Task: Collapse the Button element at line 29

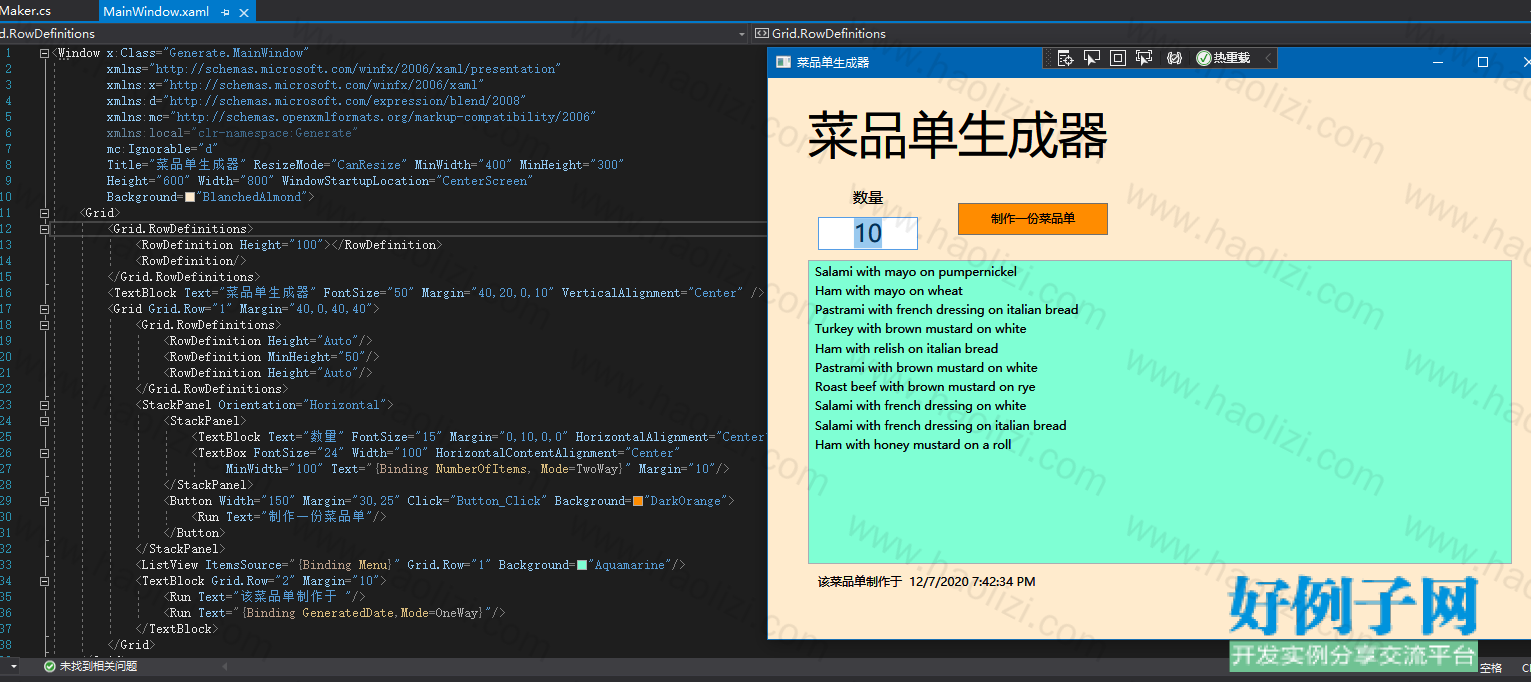Action: 44,501
